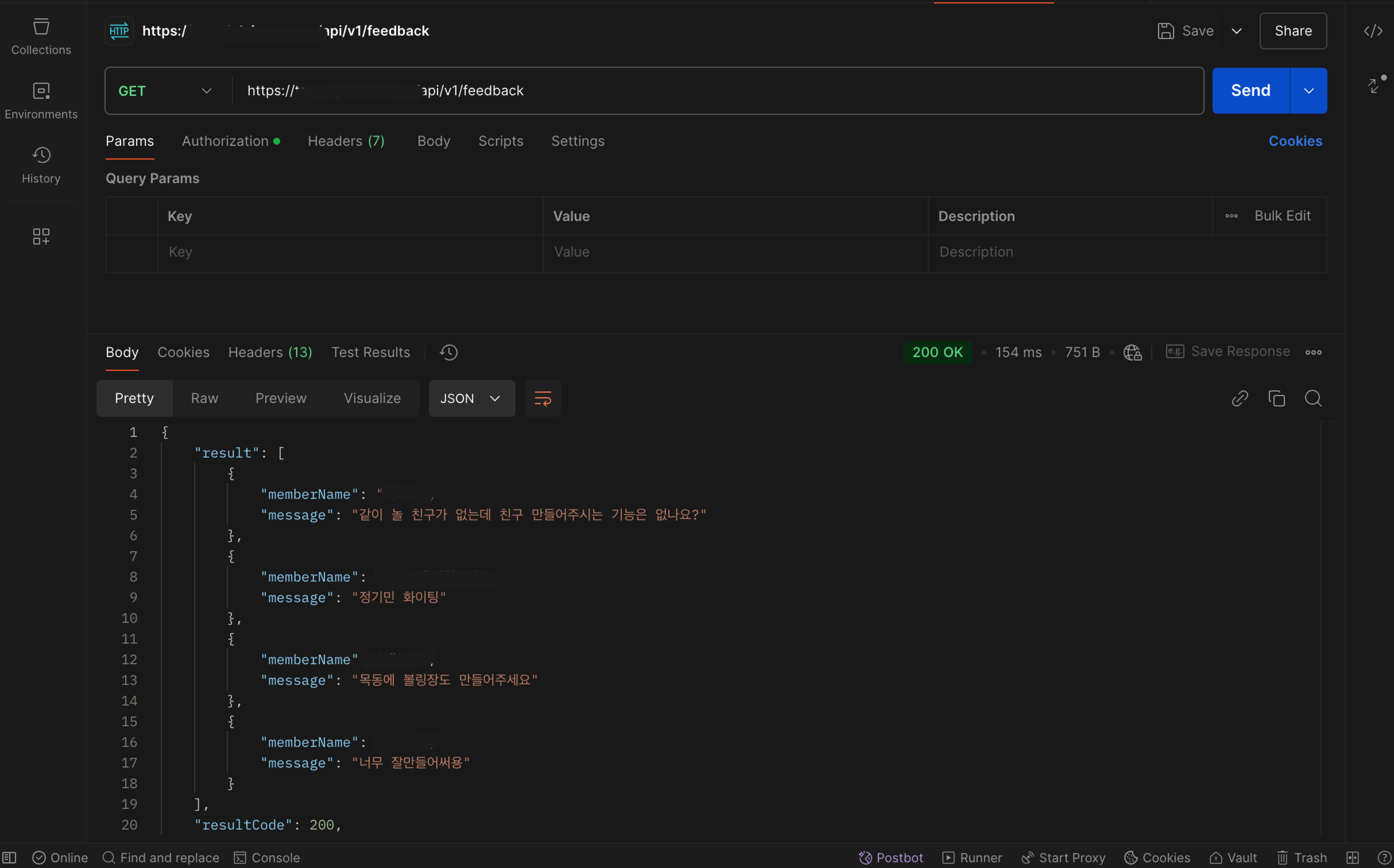Open the Collections sidebar icon
The image size is (1394, 868).
pyautogui.click(x=41, y=36)
